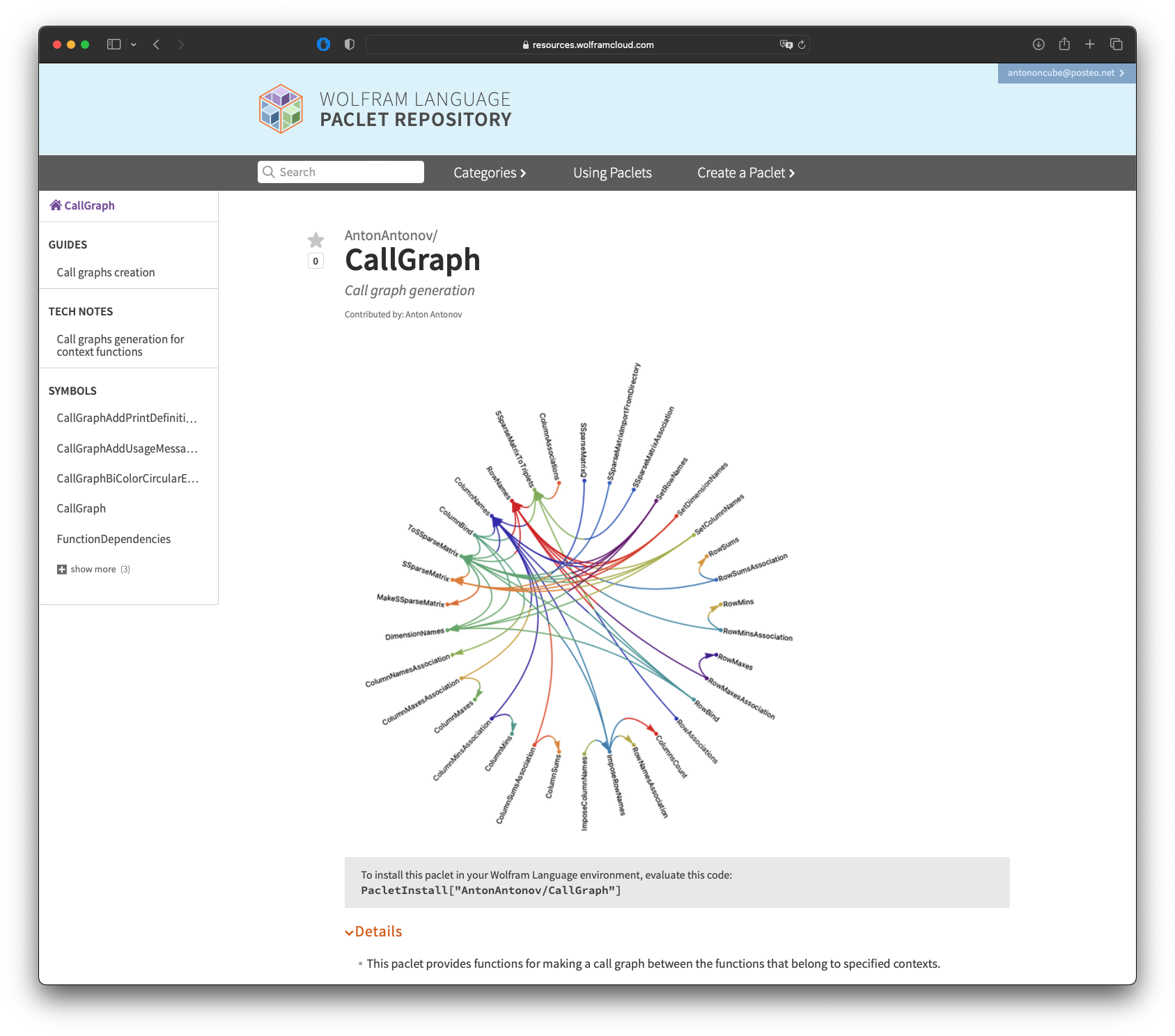Show downloads via the download icon
Viewport: 1175px width, 1036px height.
[x=1038, y=45]
